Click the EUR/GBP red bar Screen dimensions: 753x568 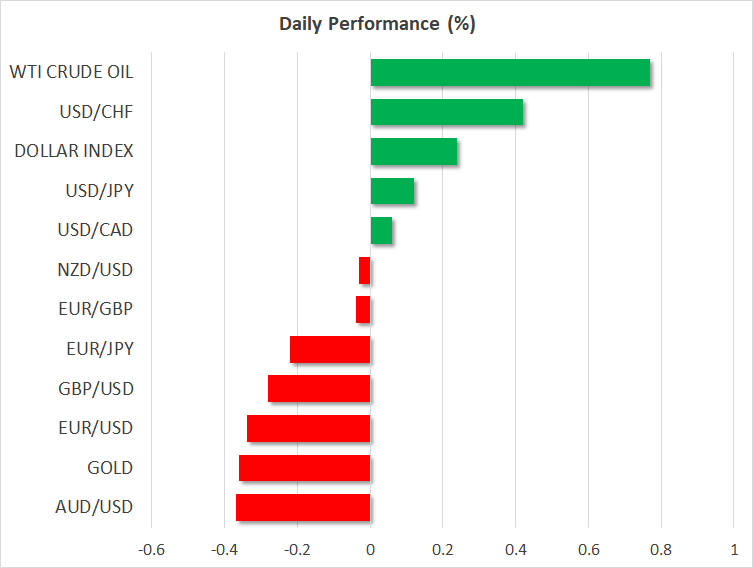(x=363, y=310)
